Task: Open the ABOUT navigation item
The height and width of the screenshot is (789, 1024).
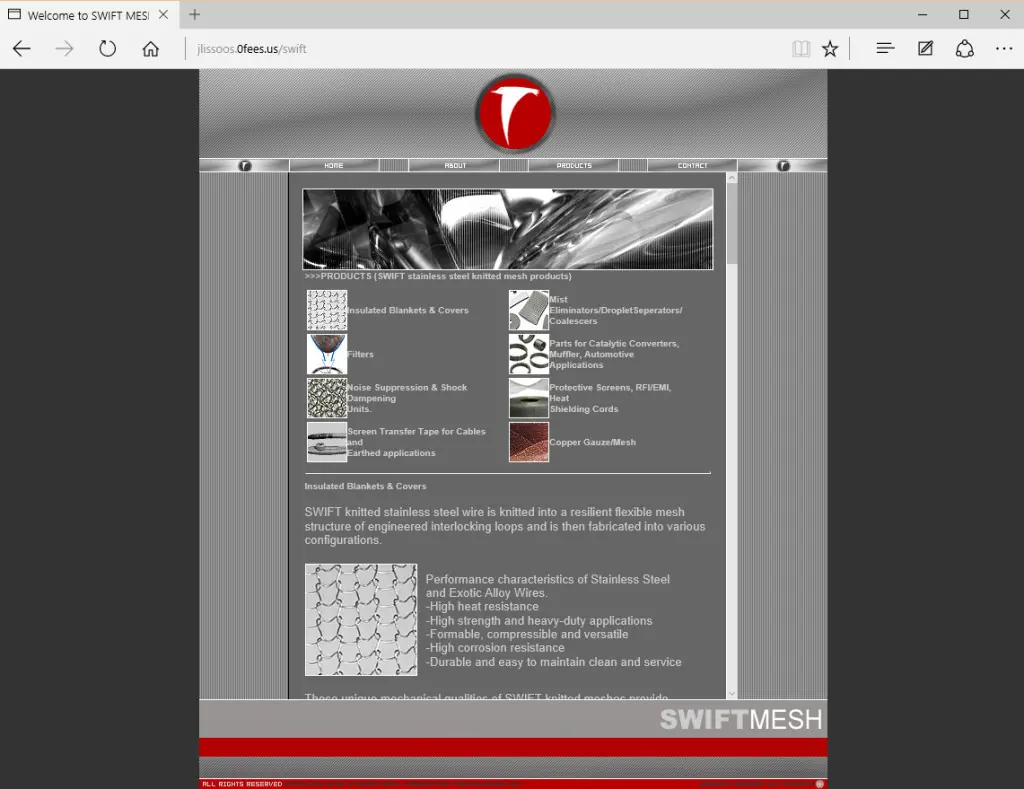Action: pyautogui.click(x=455, y=165)
